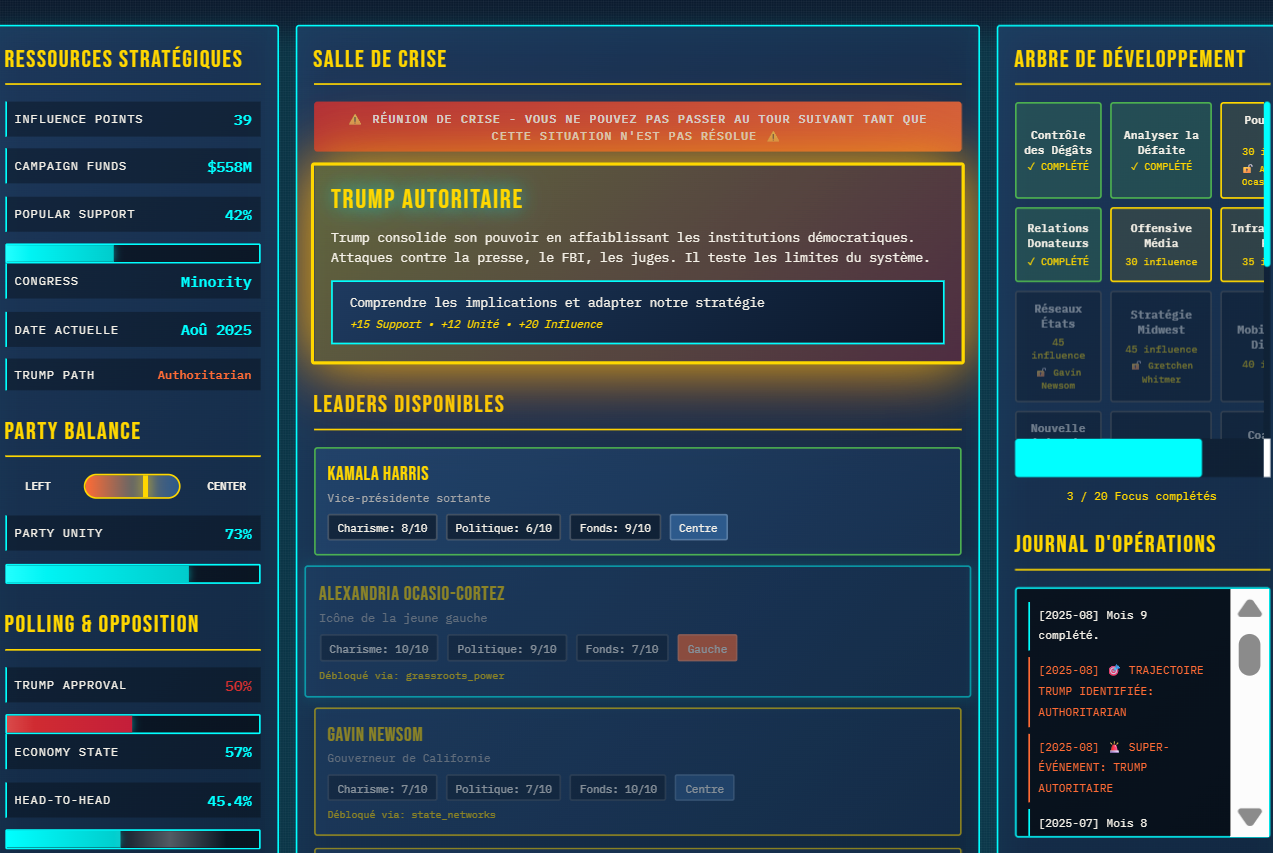Click Gavin Newsom's Fonds 10/10 stat
1273x853 pixels.
(x=618, y=788)
